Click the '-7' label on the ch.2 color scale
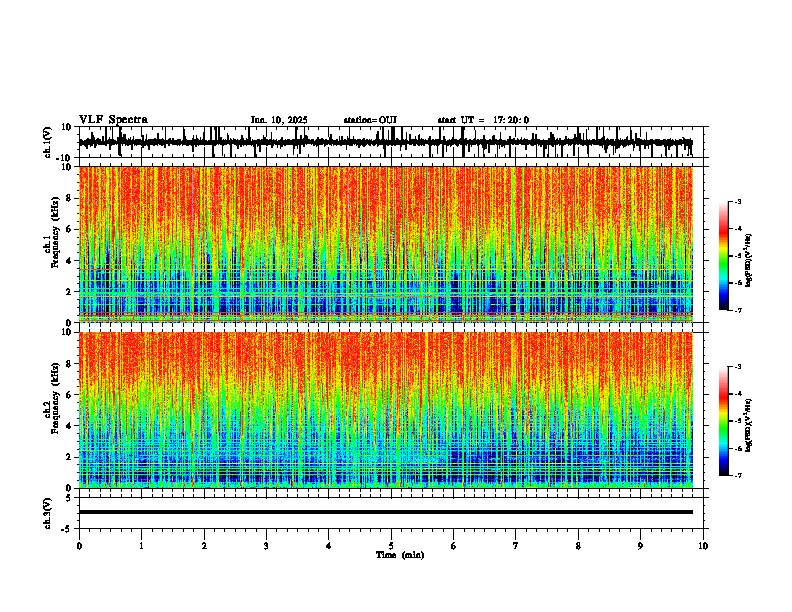Viewport: 792px width, 612px height. (737, 475)
